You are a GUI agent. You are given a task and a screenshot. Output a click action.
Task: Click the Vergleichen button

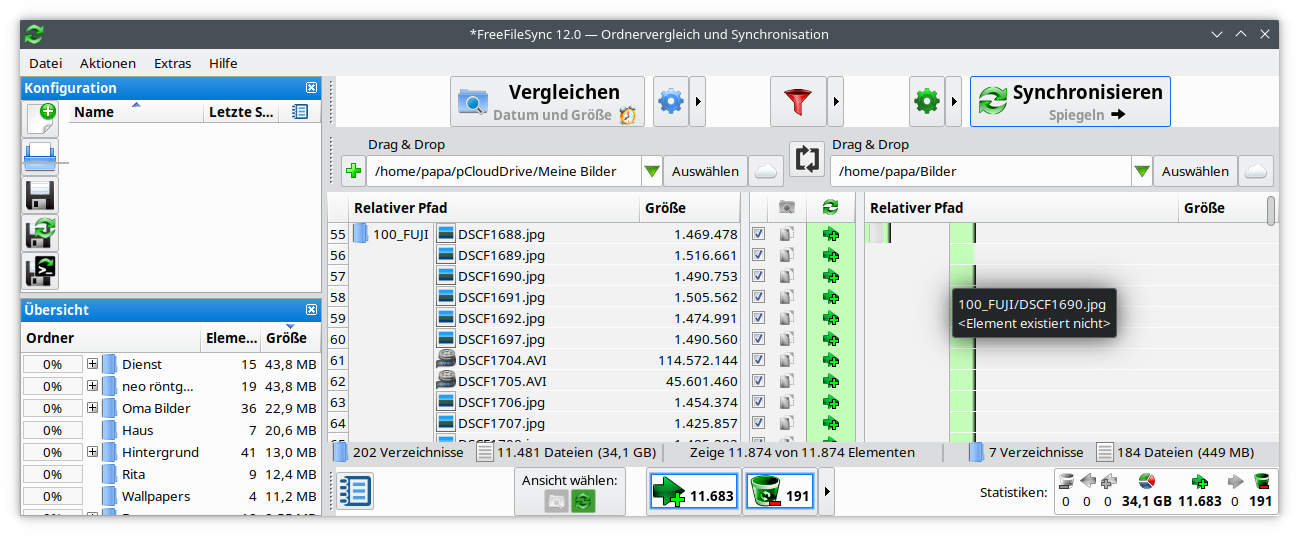point(547,101)
